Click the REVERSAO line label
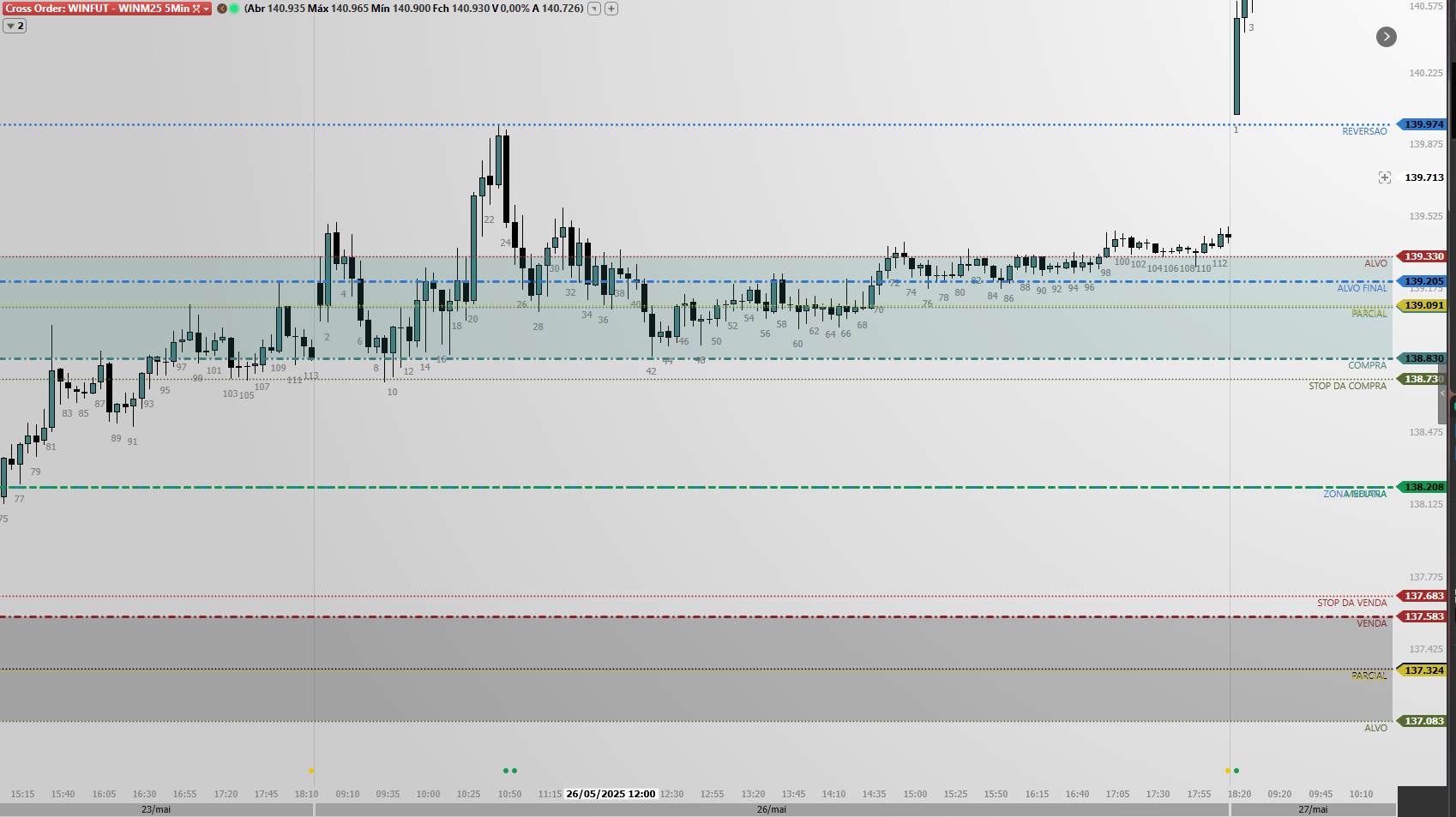 (1364, 131)
